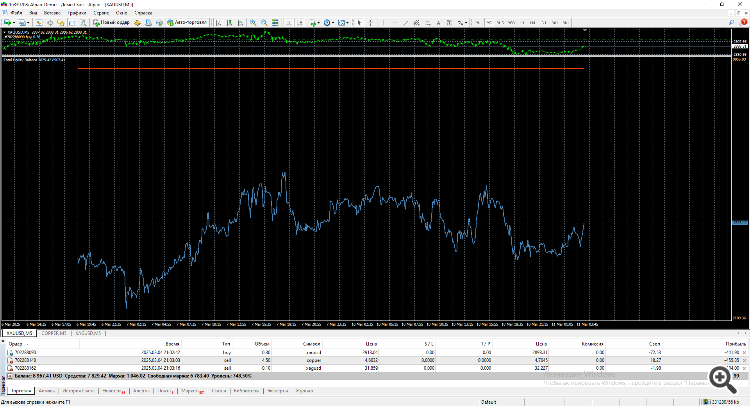Close the xagusd sell order

click(x=744, y=368)
